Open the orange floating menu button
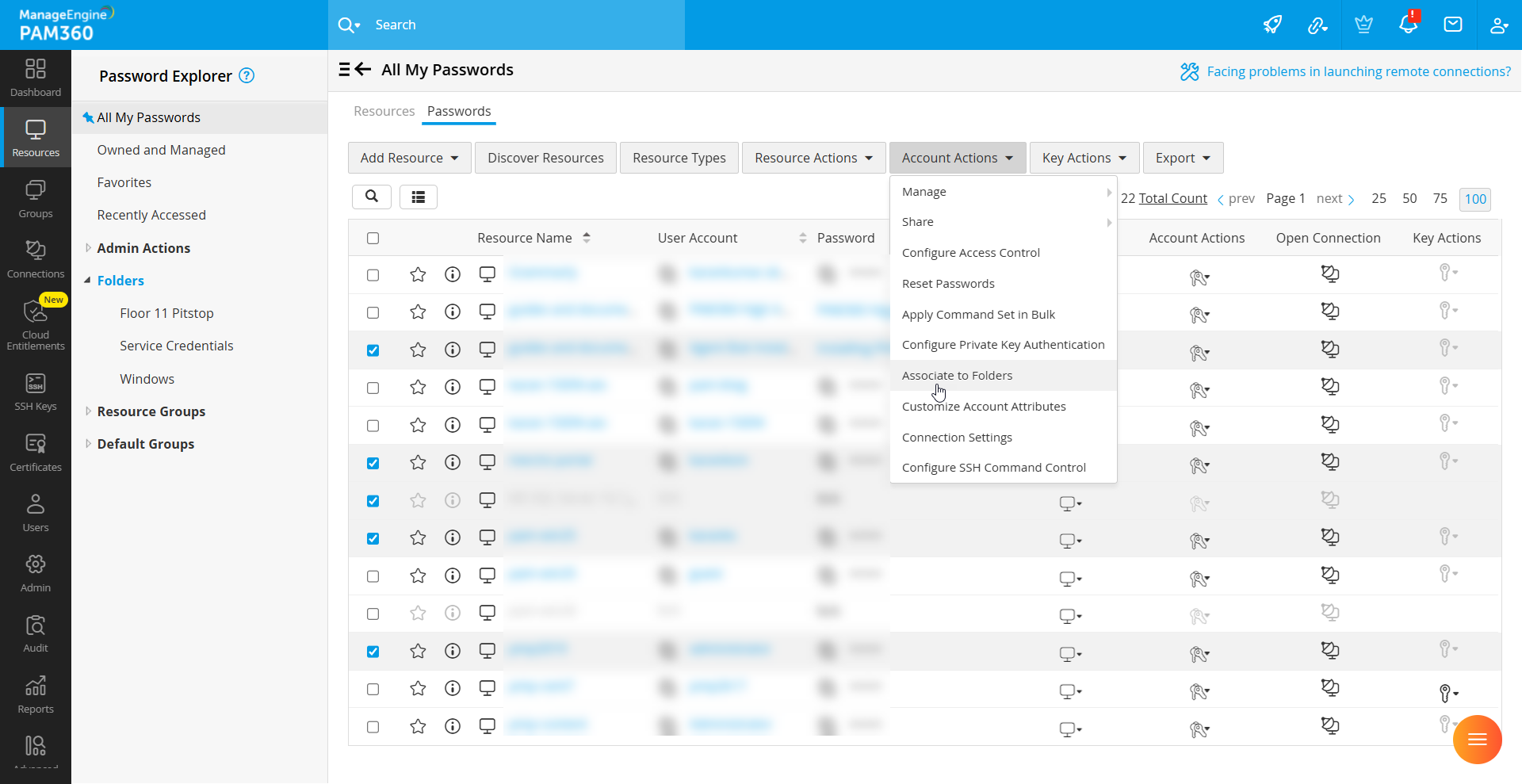Viewport: 1522px width, 784px height. (1477, 740)
